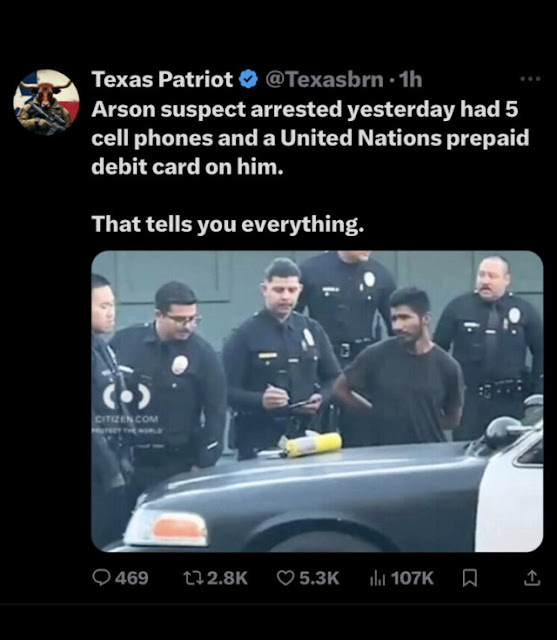
Task: Click the 107K views count
Action: (x=412, y=578)
